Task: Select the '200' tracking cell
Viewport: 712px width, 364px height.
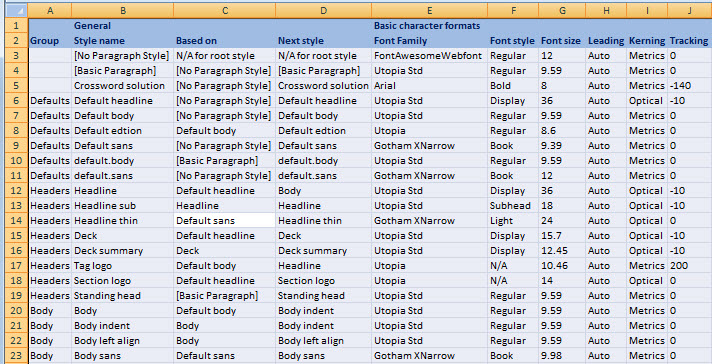Action: [689, 265]
